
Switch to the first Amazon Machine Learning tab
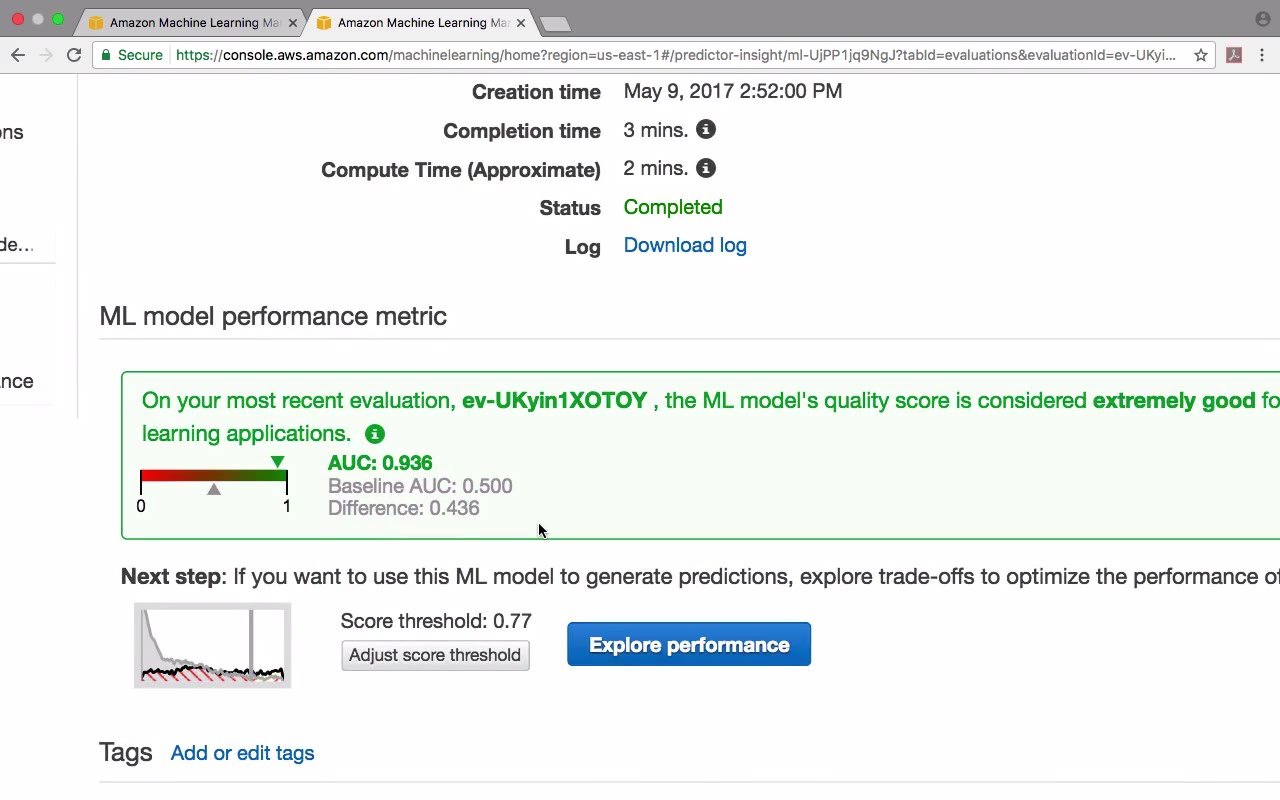pos(190,22)
